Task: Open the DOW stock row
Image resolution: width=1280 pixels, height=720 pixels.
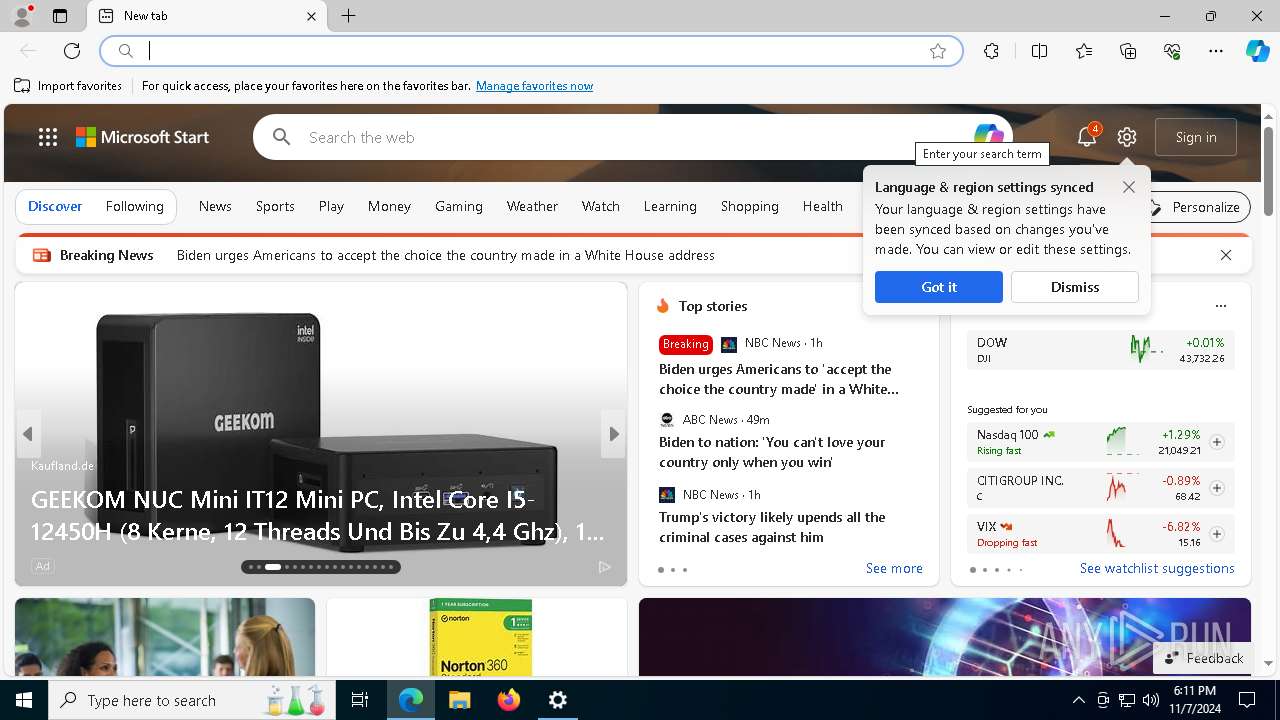Action: tap(1100, 350)
